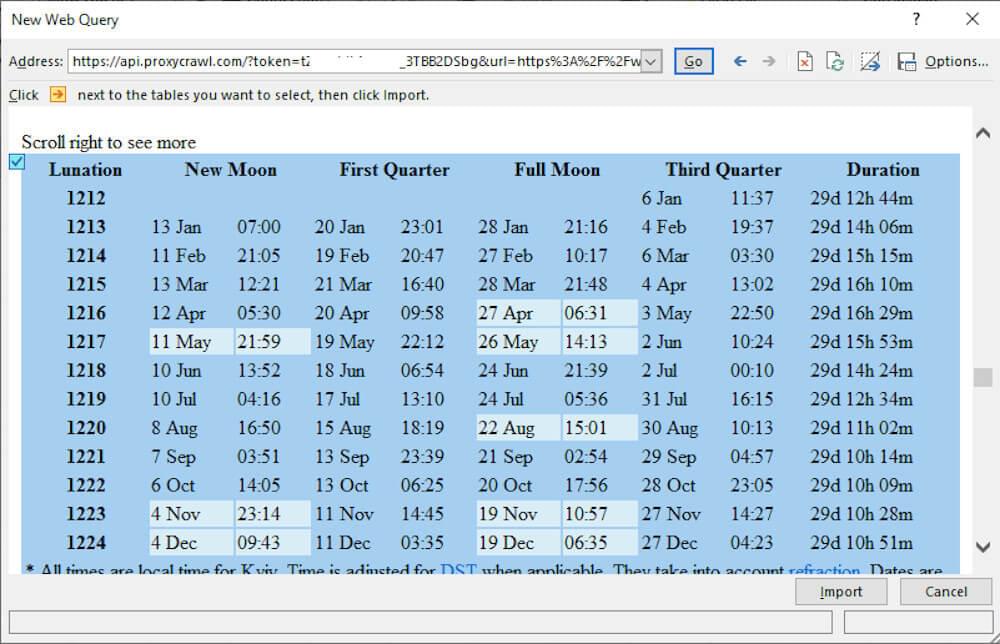The height and width of the screenshot is (644, 1000).
Task: Click the yellow arrow in the instructions
Action: (57, 95)
